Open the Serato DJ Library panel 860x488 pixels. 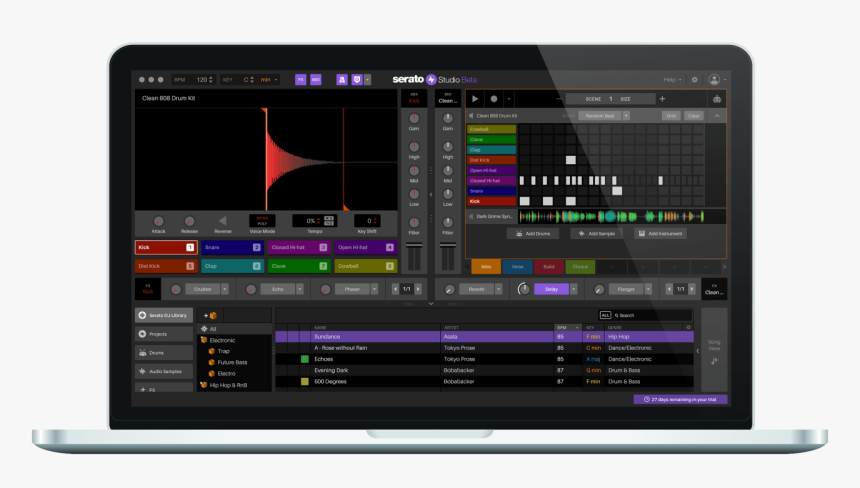[164, 315]
